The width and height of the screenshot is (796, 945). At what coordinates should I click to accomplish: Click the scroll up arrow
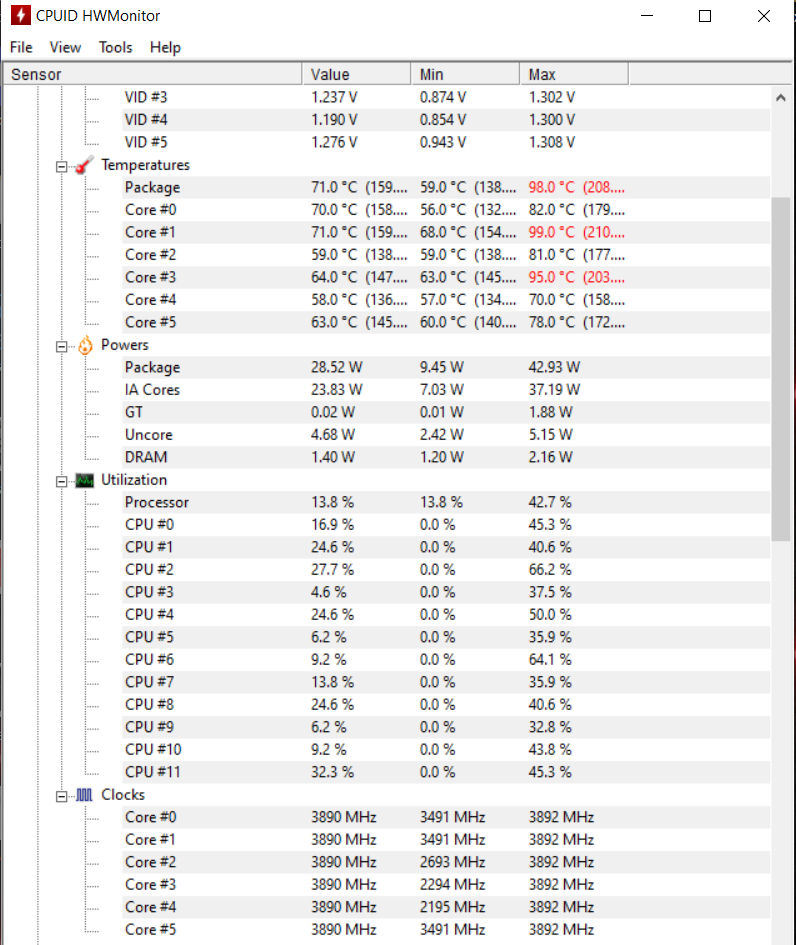781,98
